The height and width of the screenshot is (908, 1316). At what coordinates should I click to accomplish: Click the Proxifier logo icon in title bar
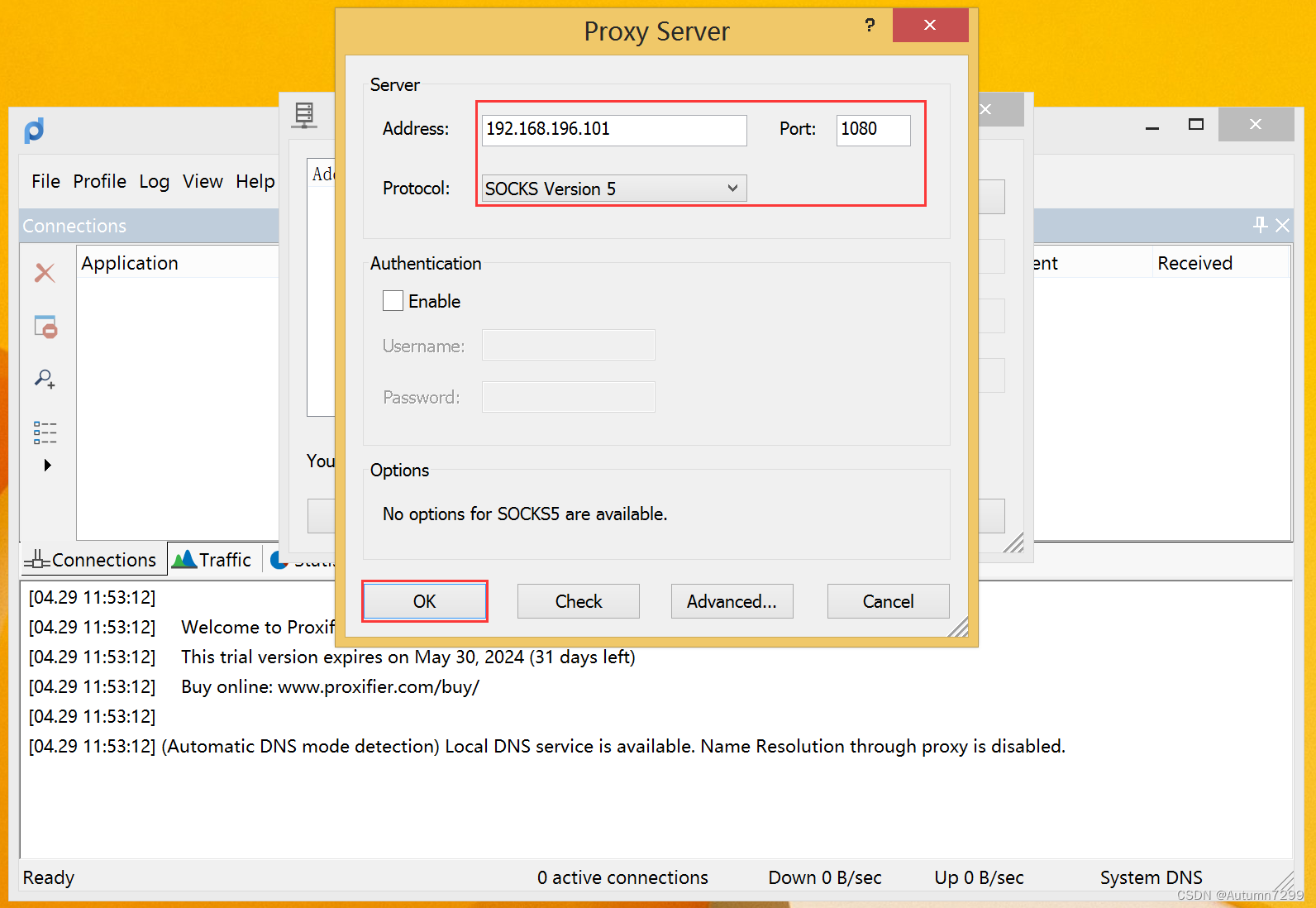coord(34,130)
